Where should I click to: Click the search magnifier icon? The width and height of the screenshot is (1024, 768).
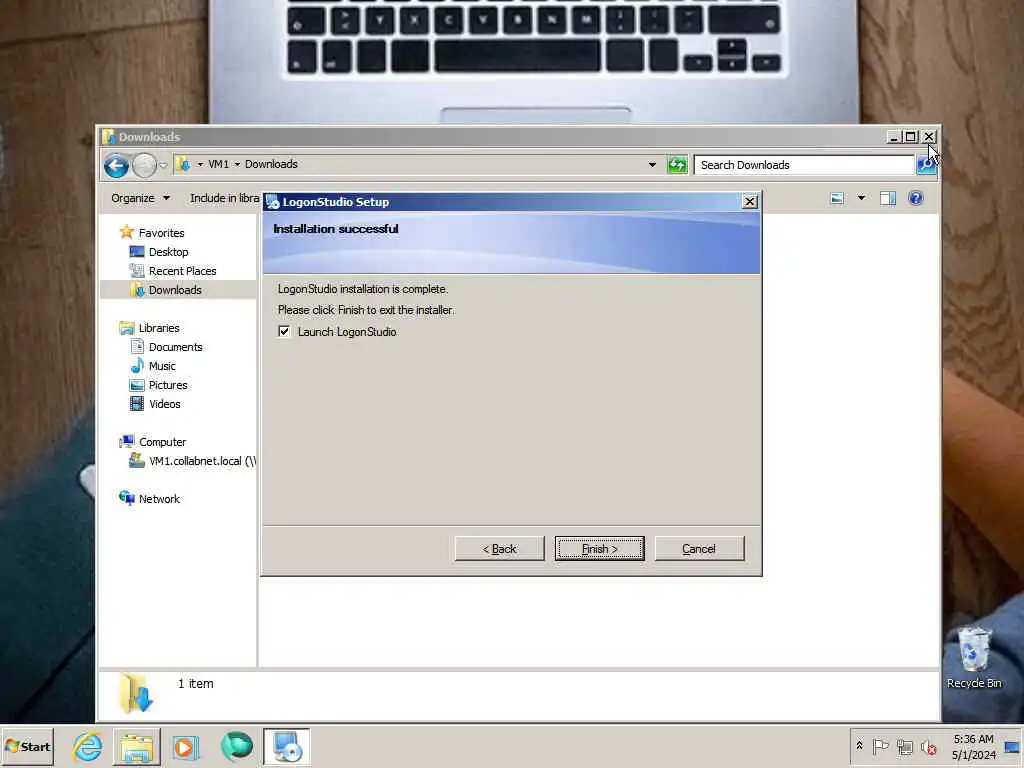pyautogui.click(x=925, y=165)
